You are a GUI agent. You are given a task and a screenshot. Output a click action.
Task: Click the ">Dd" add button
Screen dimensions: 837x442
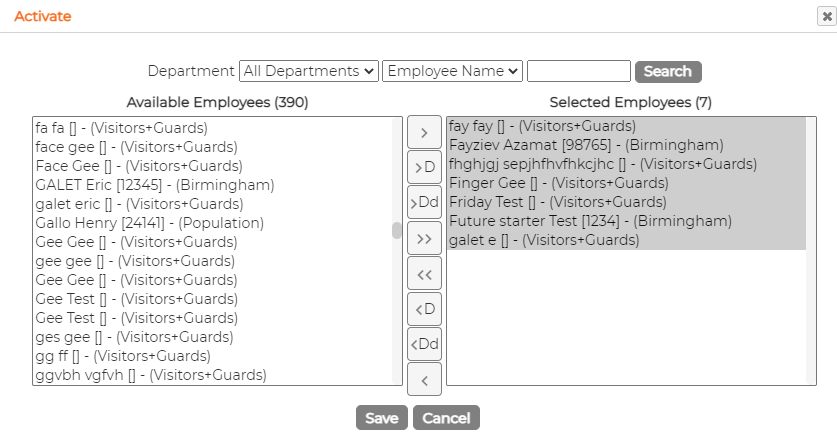(x=424, y=202)
